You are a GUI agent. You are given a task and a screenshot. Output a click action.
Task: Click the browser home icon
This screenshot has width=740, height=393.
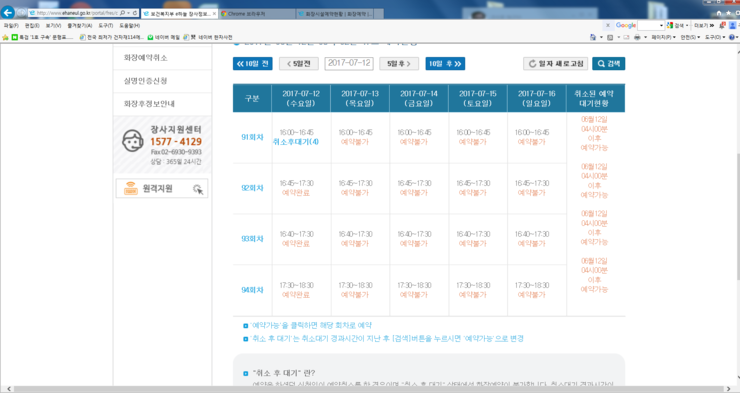tap(719, 13)
